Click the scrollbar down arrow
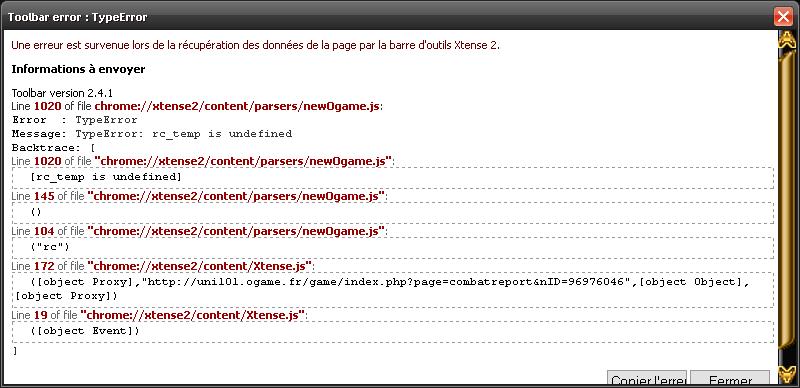Image resolution: width=800 pixels, height=388 pixels. pyautogui.click(x=786, y=374)
